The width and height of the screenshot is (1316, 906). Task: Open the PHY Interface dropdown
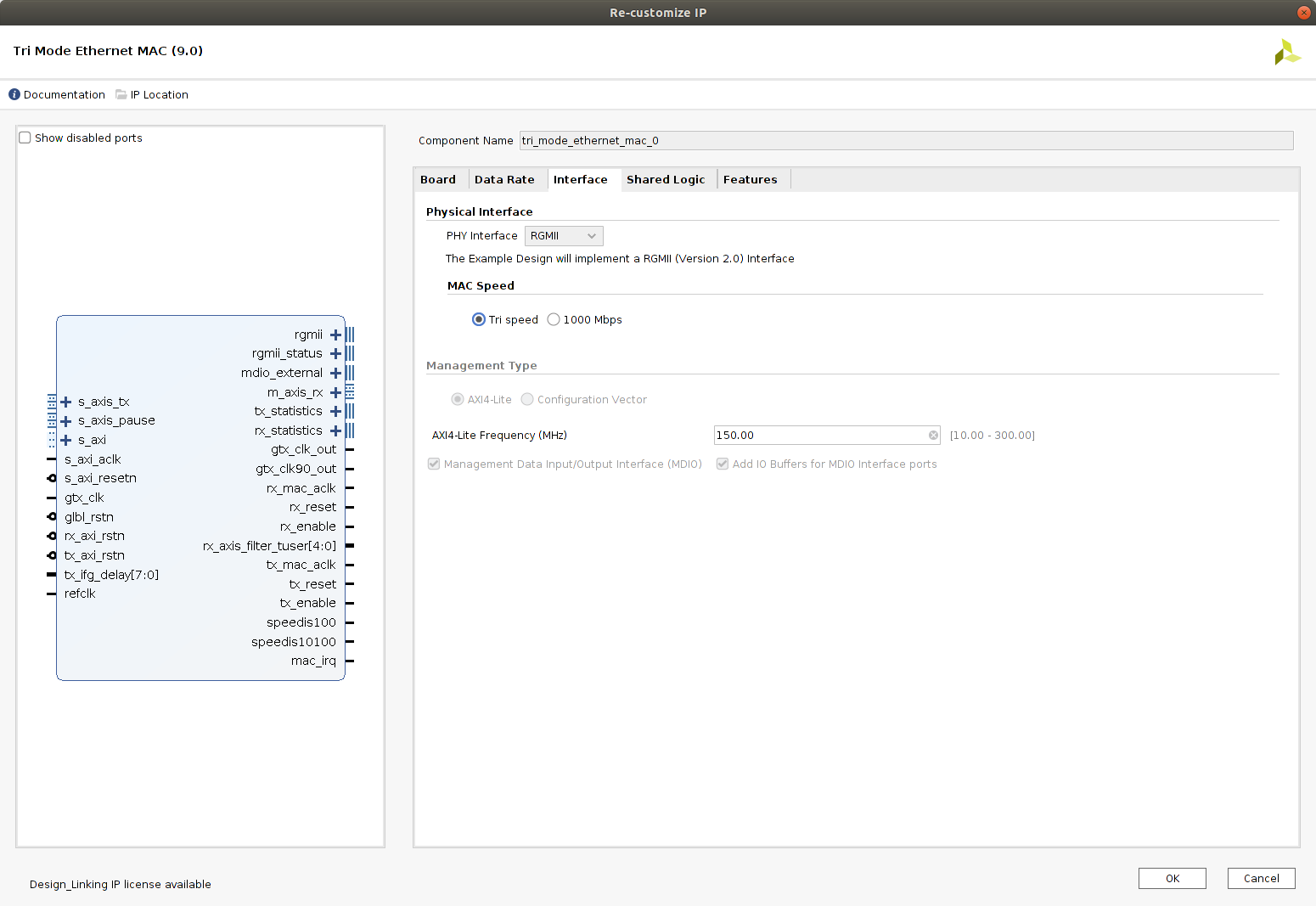pos(564,236)
